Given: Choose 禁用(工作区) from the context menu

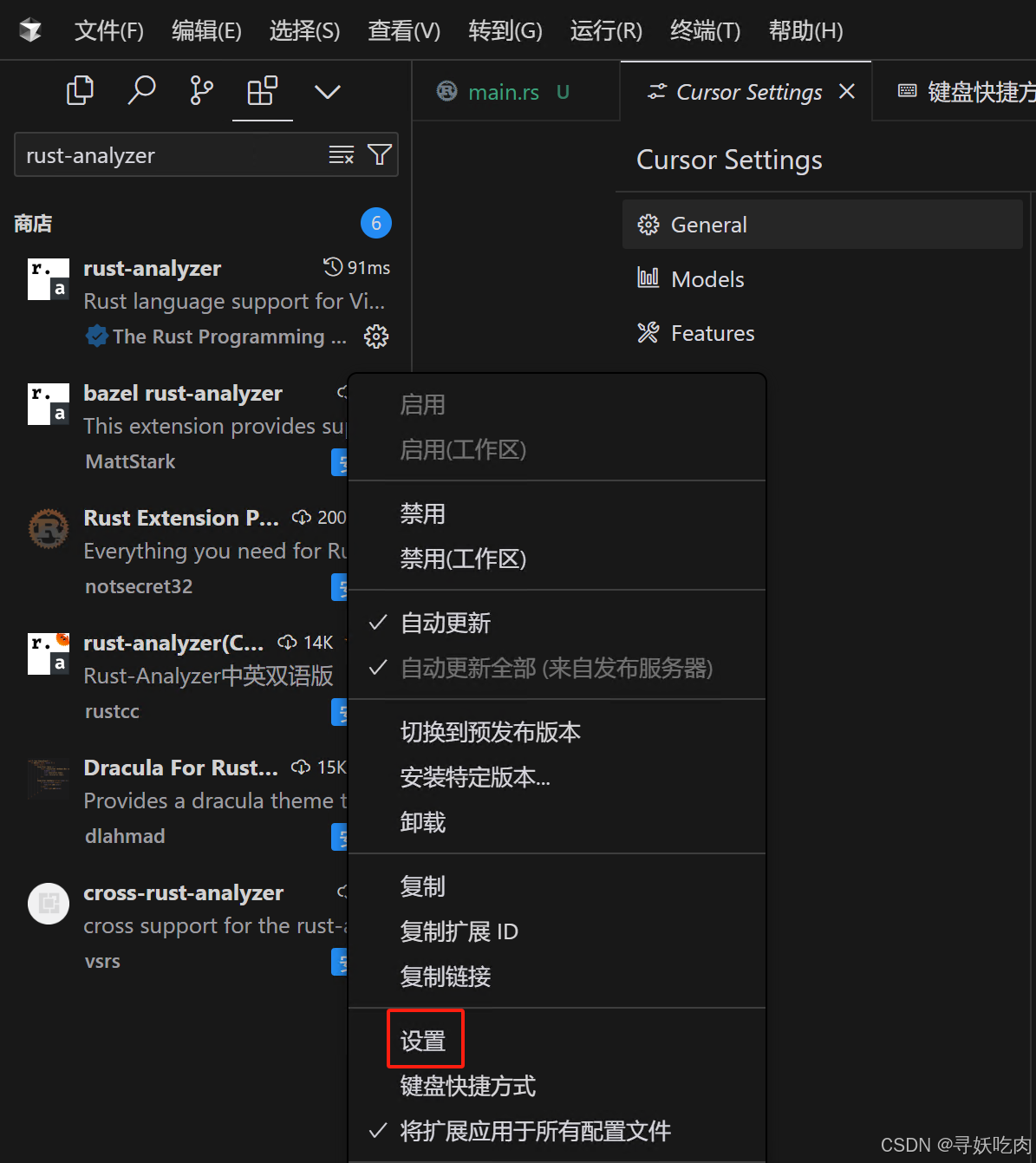Looking at the screenshot, I should (557, 559).
